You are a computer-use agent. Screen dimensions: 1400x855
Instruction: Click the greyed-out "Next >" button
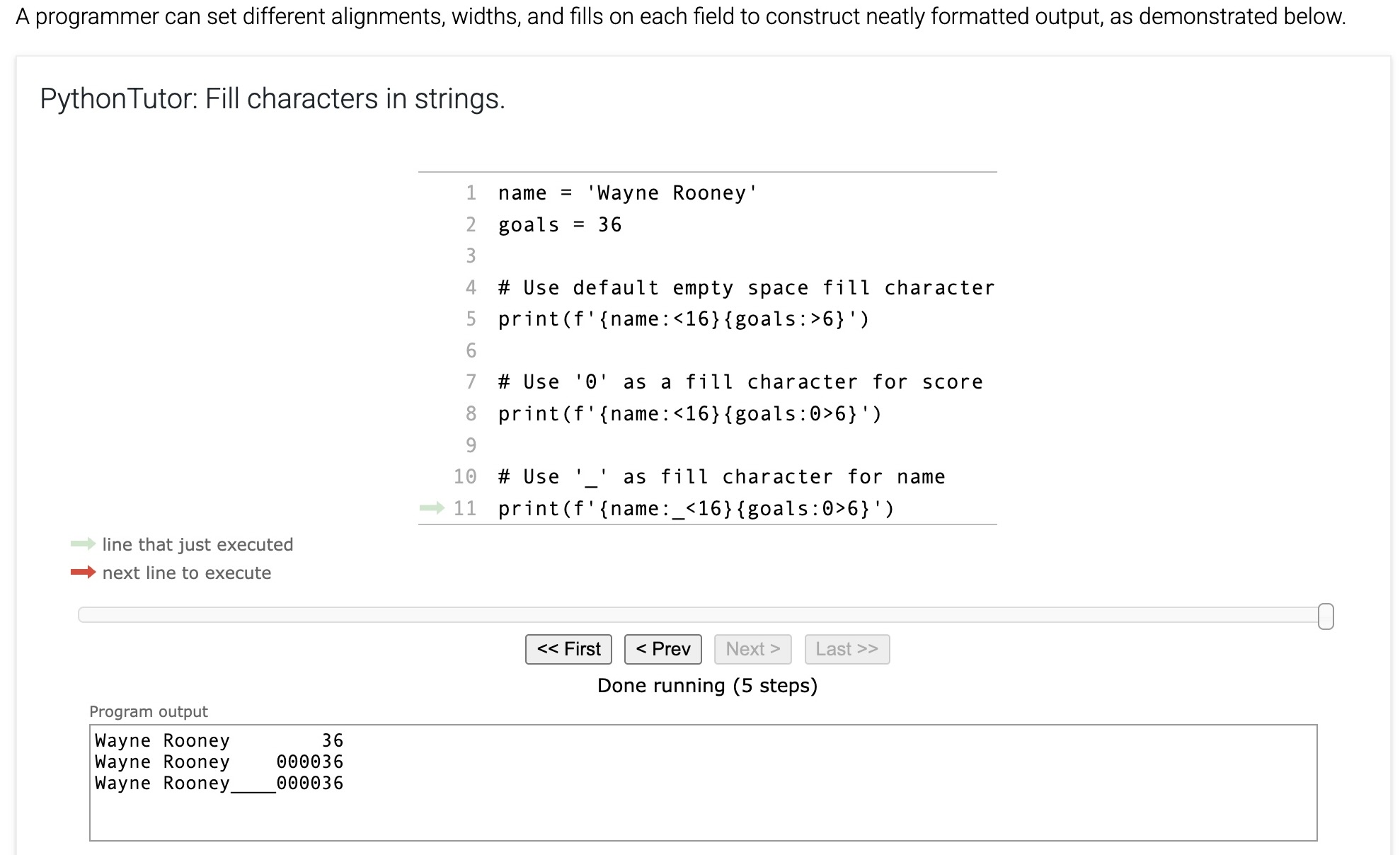tap(752, 649)
